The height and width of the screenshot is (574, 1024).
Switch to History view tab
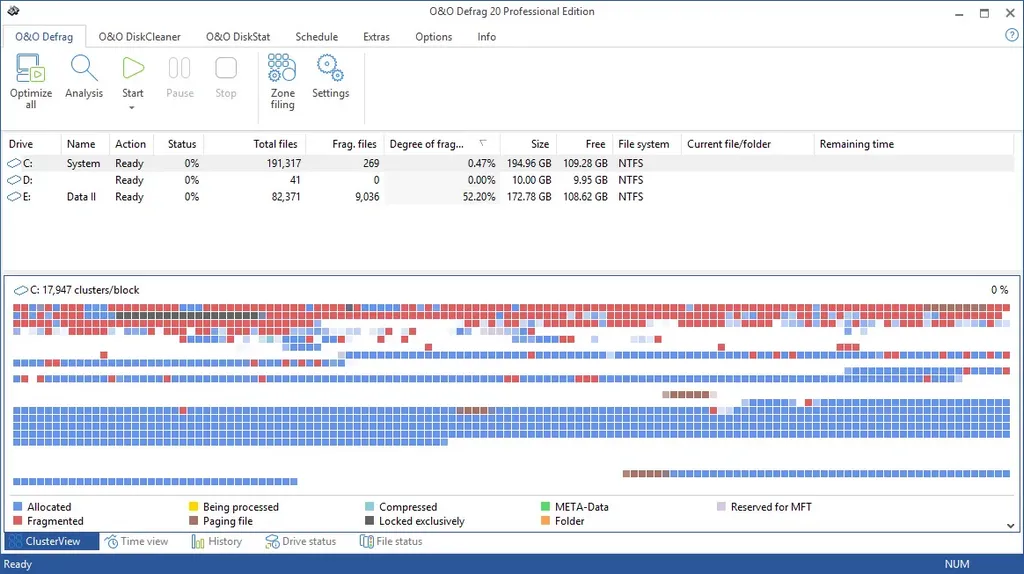coord(217,541)
